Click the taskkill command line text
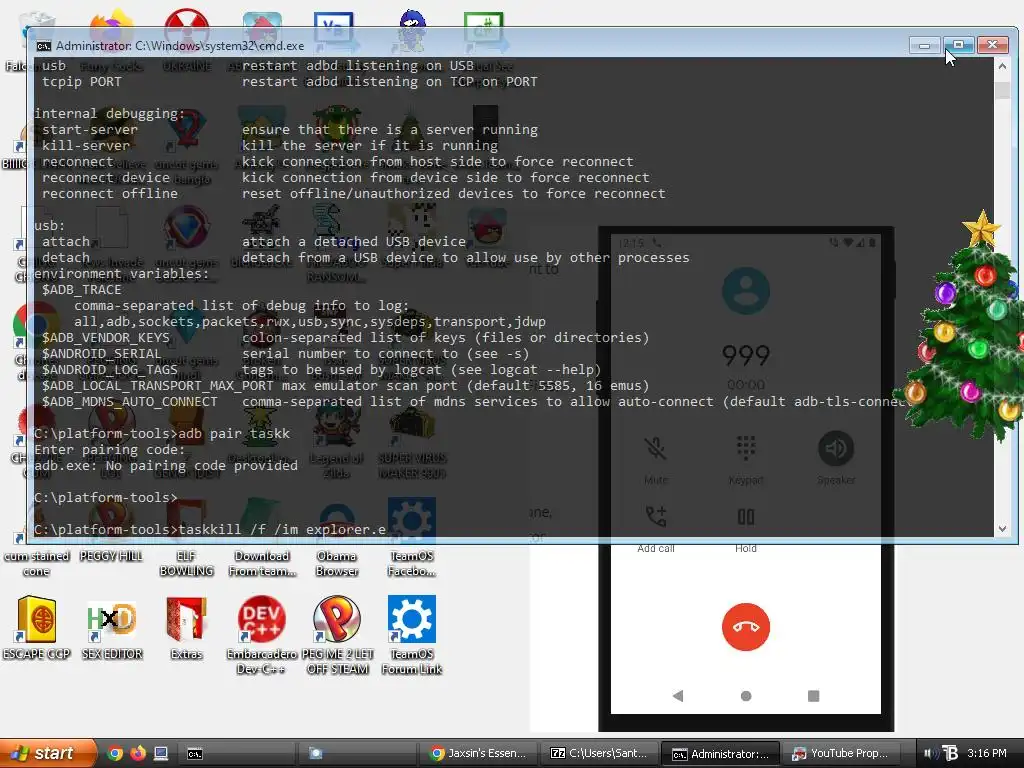 [210, 530]
